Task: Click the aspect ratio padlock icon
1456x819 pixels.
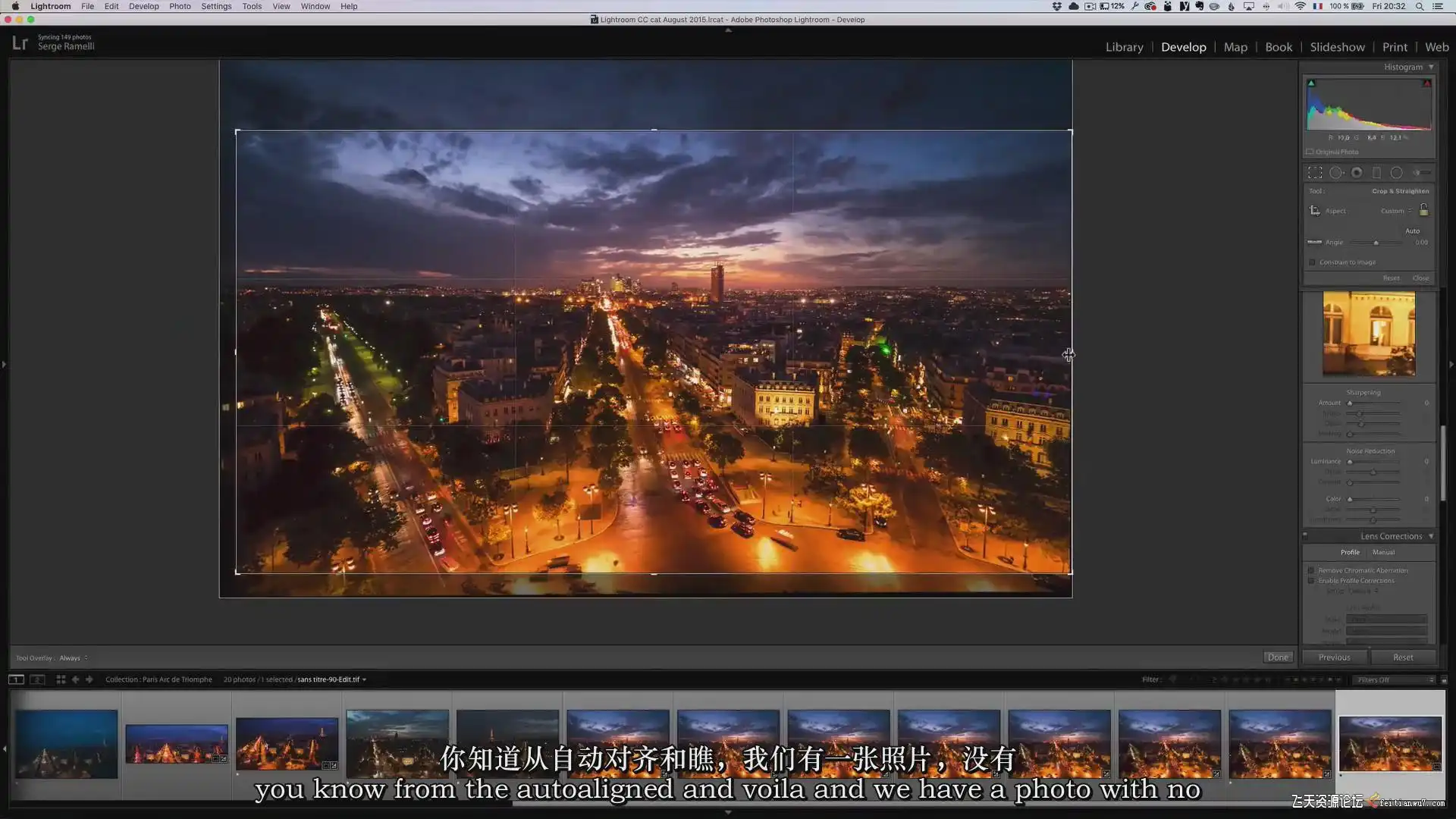Action: pos(1423,209)
